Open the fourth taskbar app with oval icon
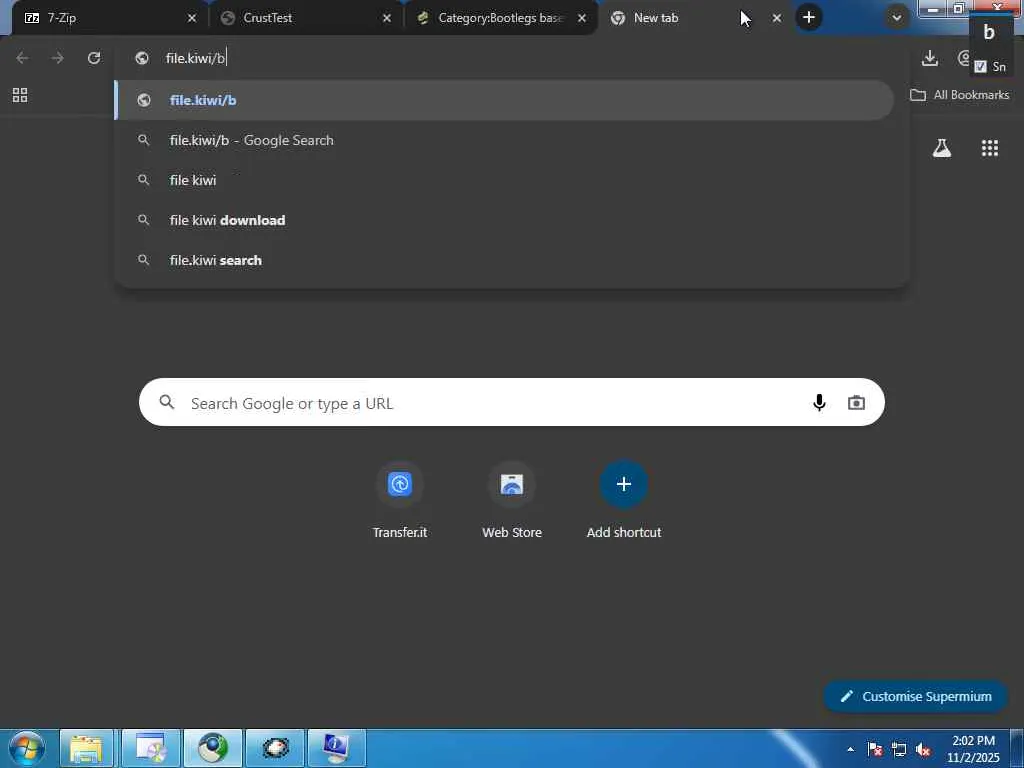The image size is (1024, 768). point(276,748)
